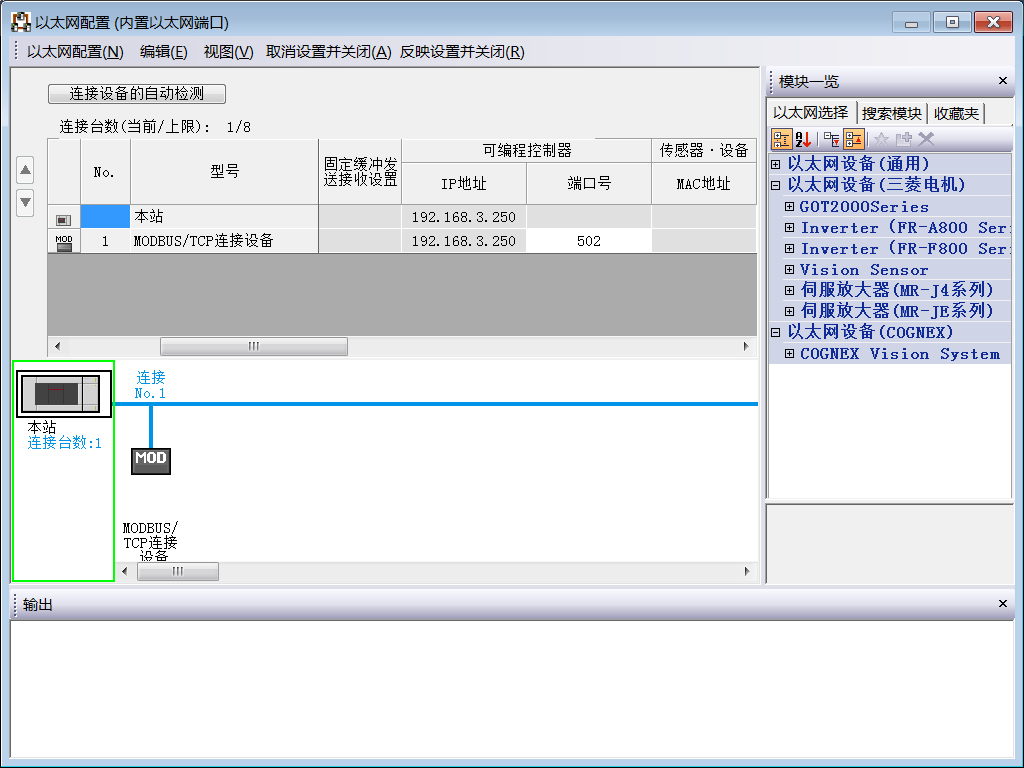
Task: Click the categorized view icon in module list
Action: [x=782, y=140]
